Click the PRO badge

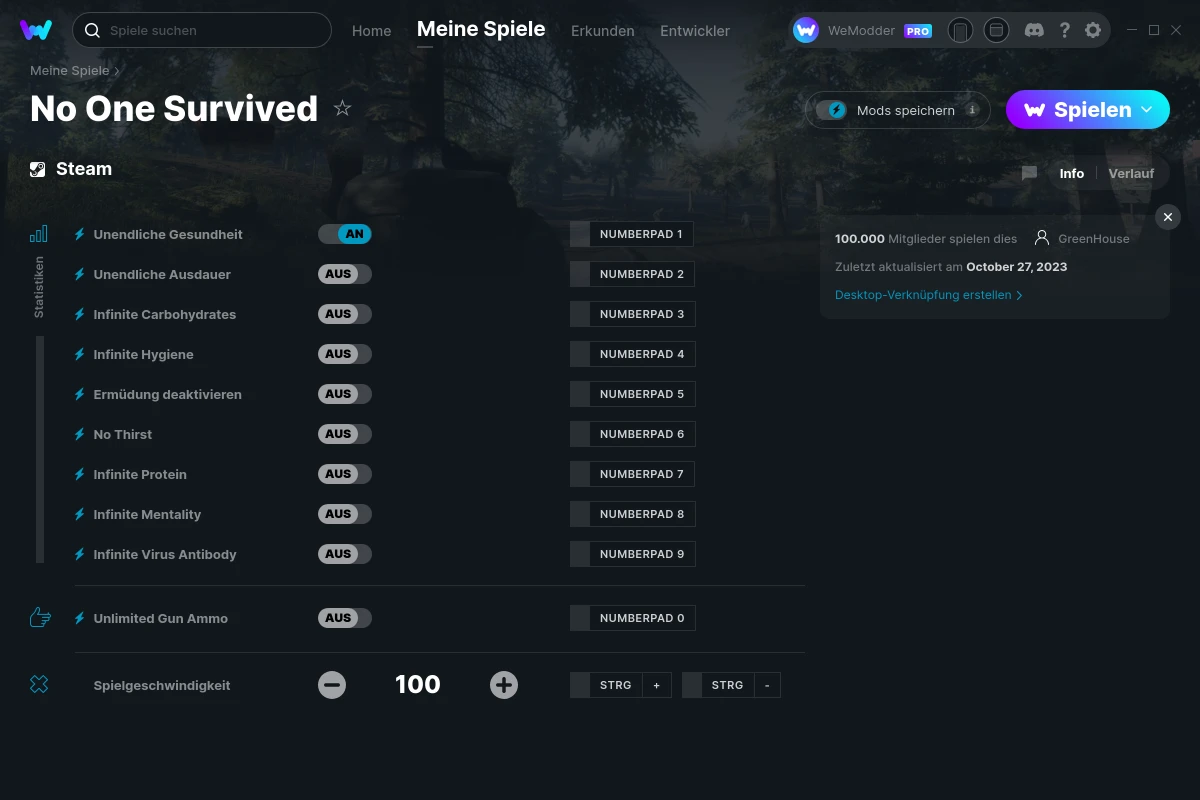918,31
